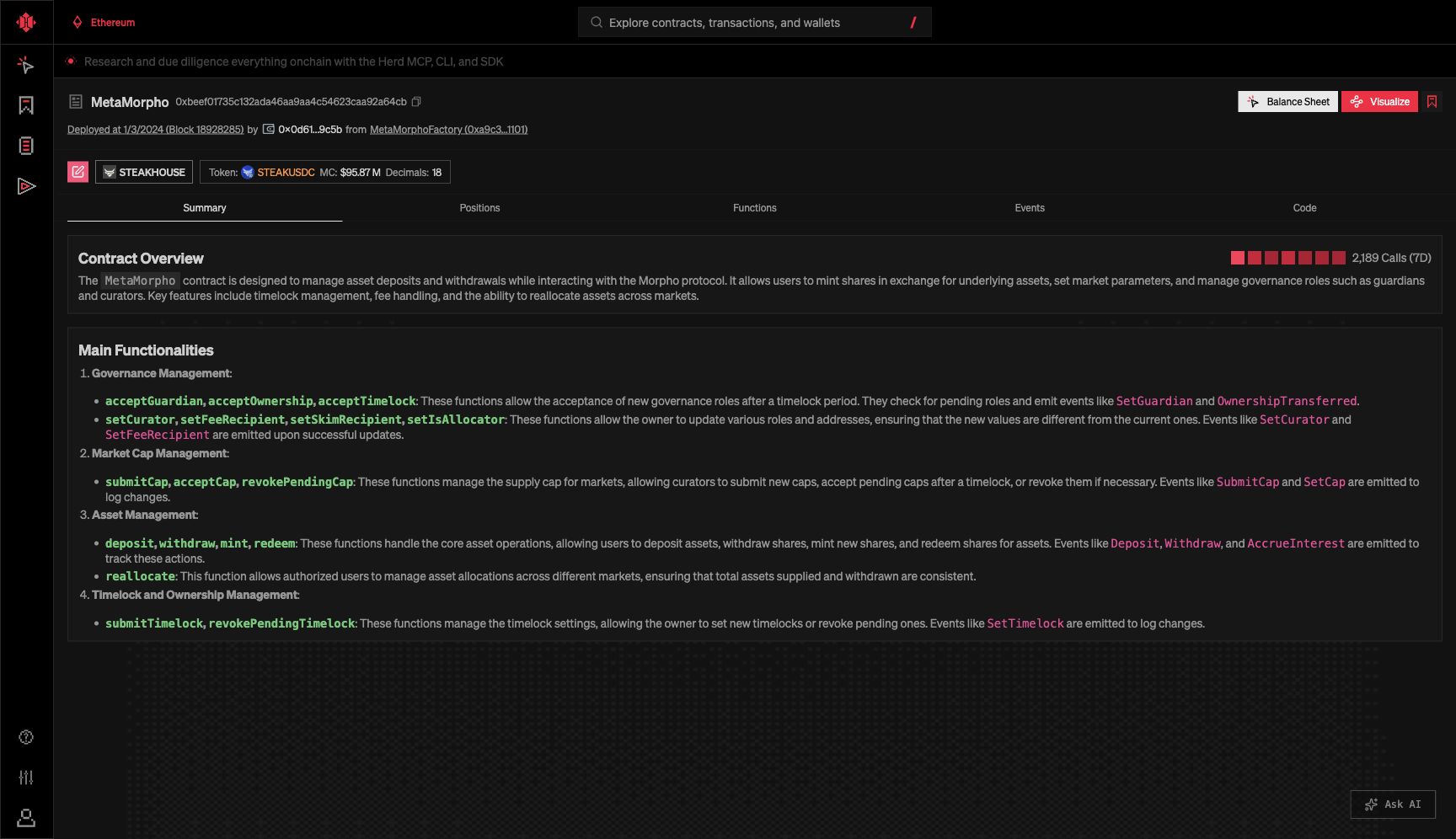Click the contract document icon beside MetaMorpho
1456x839 pixels.
click(76, 102)
